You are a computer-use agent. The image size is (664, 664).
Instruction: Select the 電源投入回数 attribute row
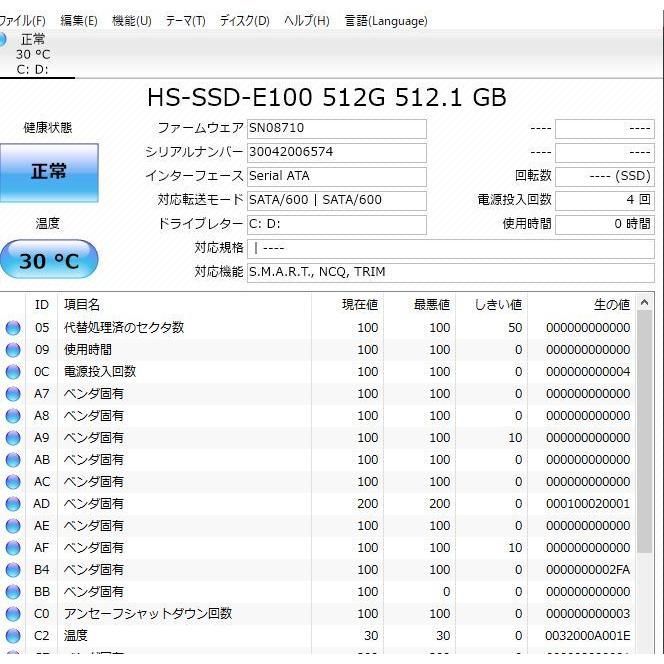(x=318, y=372)
